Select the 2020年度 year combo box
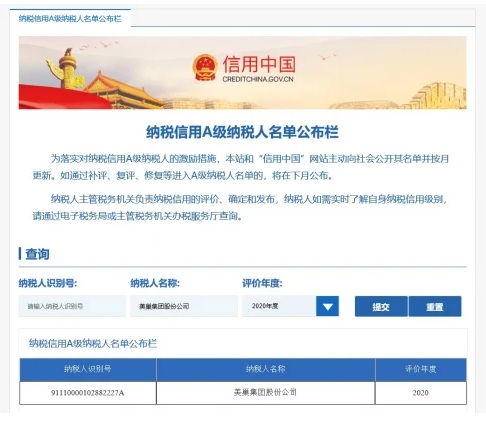This screenshot has height=422, width=486. [x=290, y=306]
